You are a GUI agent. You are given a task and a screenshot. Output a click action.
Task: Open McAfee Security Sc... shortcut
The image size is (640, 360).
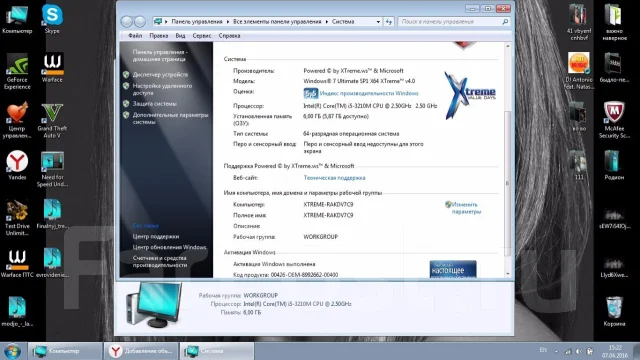[x=614, y=120]
